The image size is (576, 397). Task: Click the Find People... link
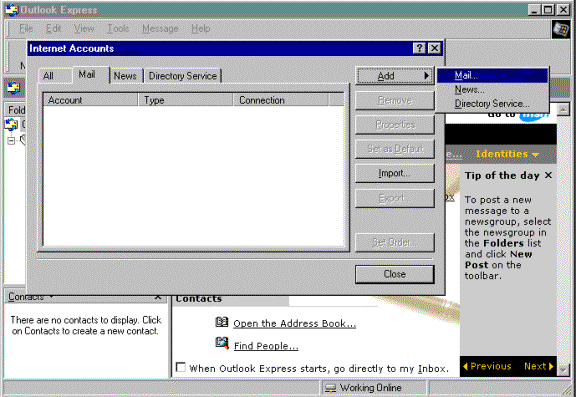[x=266, y=346]
